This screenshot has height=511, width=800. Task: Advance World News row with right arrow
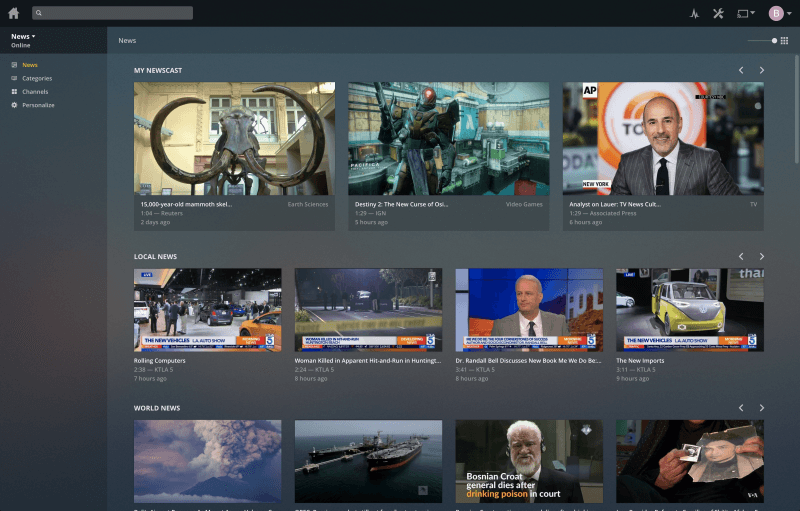click(x=761, y=408)
